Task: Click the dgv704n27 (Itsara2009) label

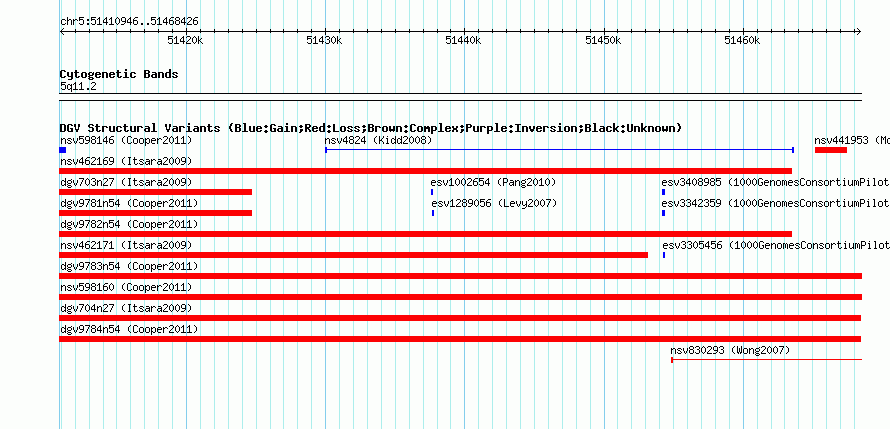Action: pos(126,308)
